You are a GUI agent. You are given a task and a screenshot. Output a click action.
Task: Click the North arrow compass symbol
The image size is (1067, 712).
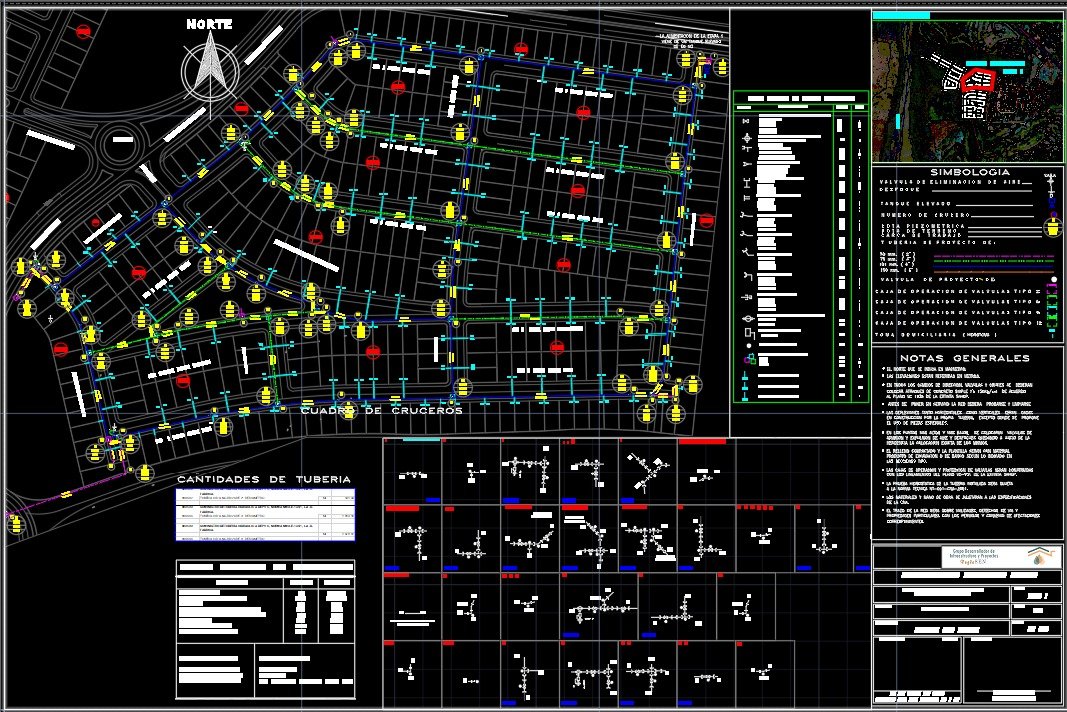(209, 62)
